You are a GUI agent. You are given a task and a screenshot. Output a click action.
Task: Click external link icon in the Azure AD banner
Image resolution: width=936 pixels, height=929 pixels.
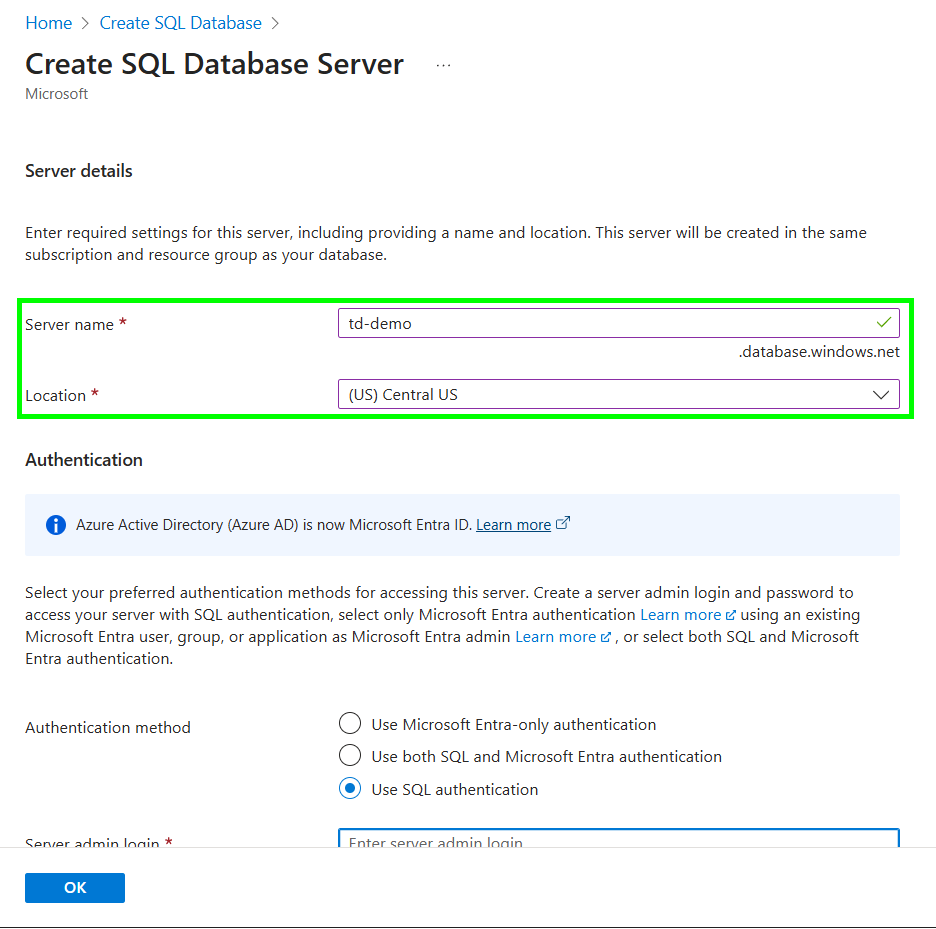[x=563, y=523]
